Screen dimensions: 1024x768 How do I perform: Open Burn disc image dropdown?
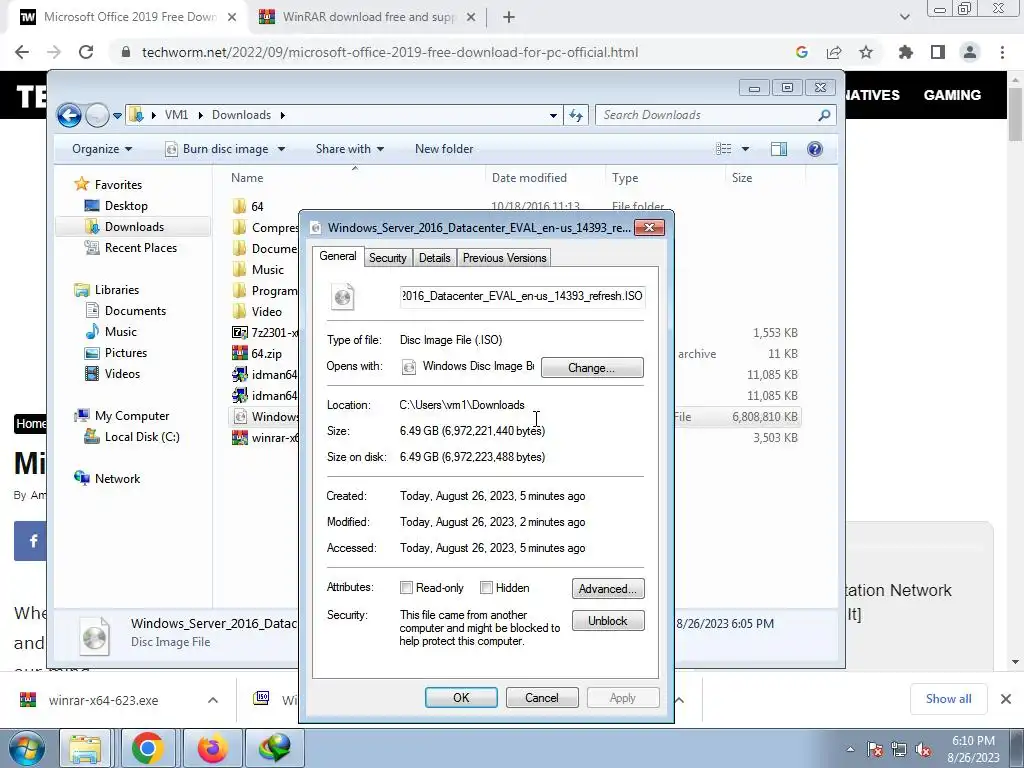[281, 149]
